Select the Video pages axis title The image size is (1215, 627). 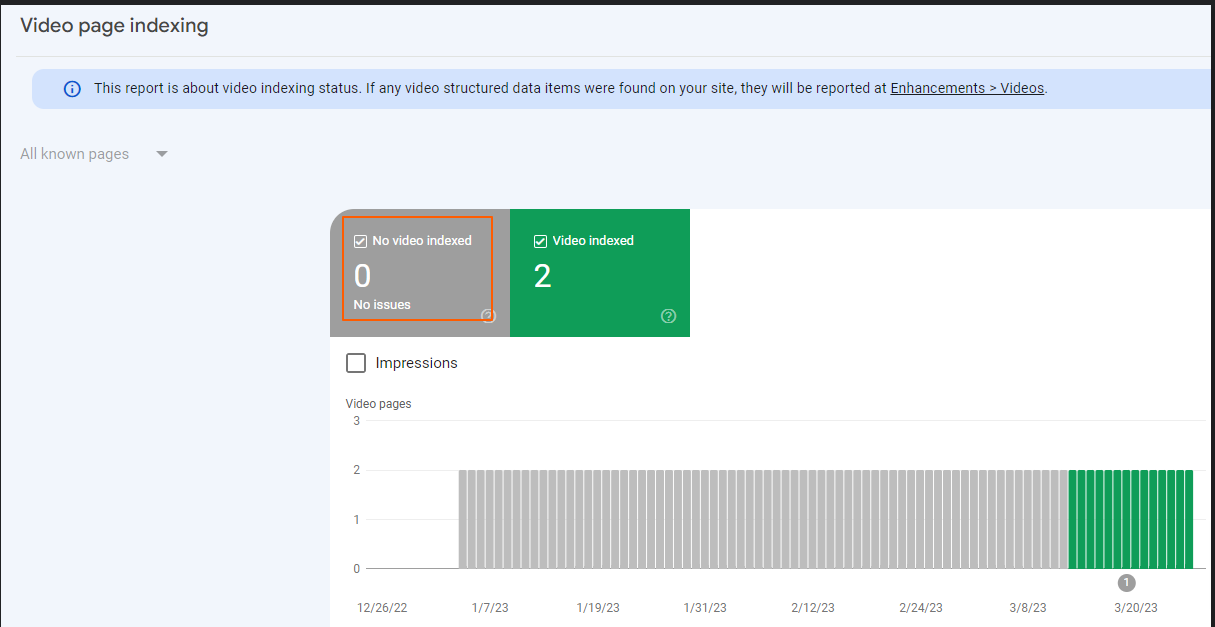coord(378,404)
